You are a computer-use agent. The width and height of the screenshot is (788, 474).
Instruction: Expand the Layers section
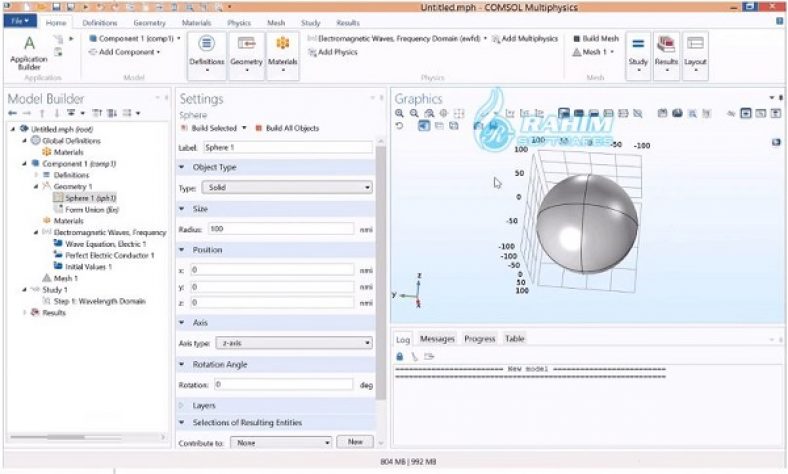pyautogui.click(x=203, y=405)
